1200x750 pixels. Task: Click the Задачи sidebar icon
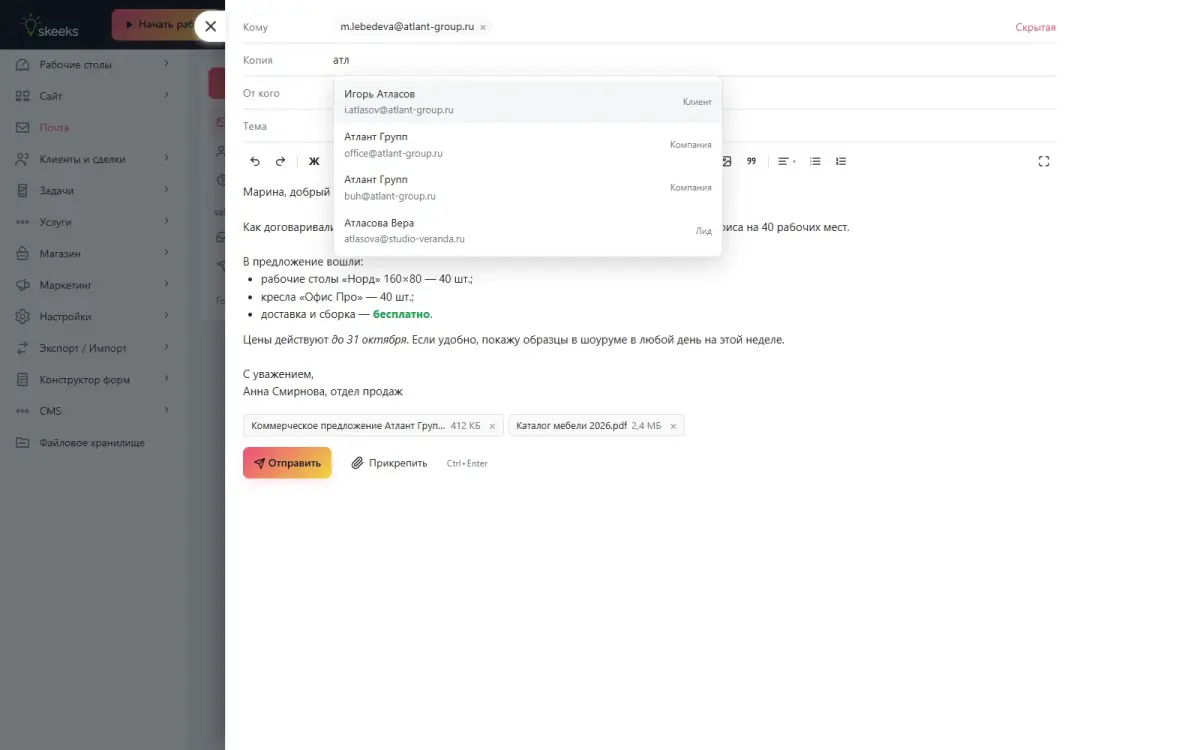(22, 190)
